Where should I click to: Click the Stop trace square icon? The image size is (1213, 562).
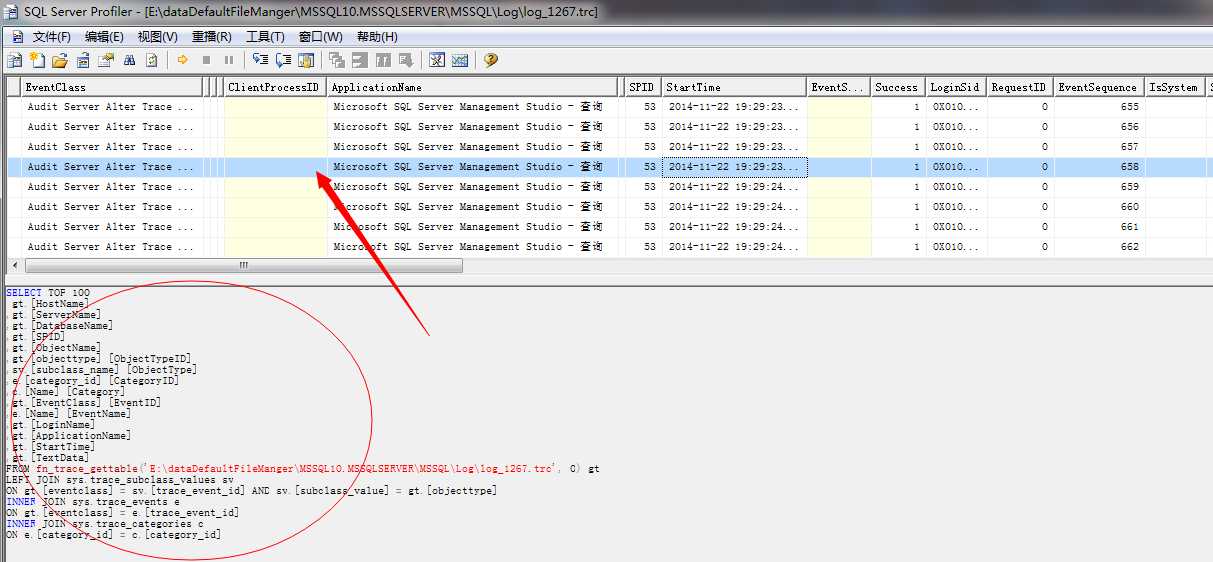point(206,60)
